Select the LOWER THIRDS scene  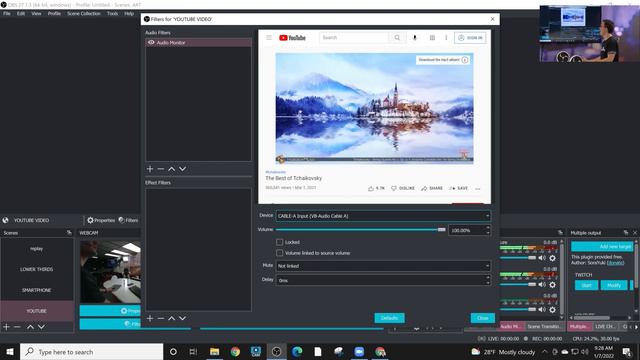37,269
